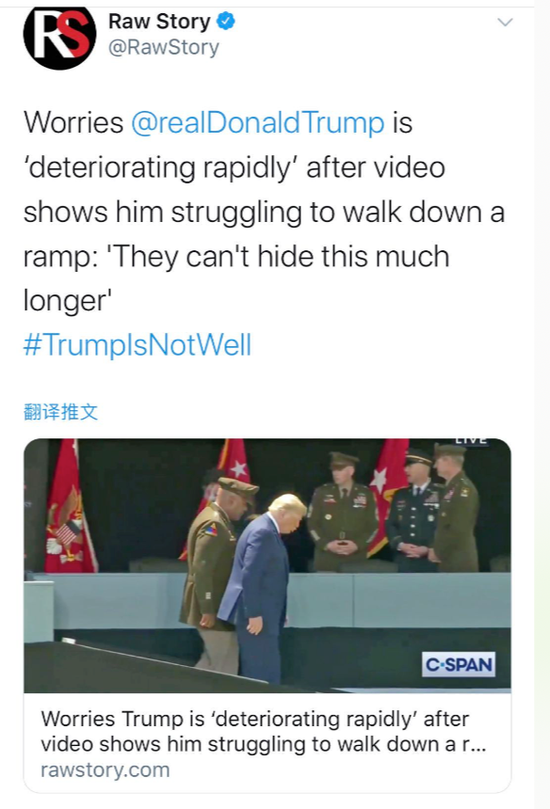The width and height of the screenshot is (550, 809).
Task: Open the @realDonaldTrump mention
Action: pos(258,123)
